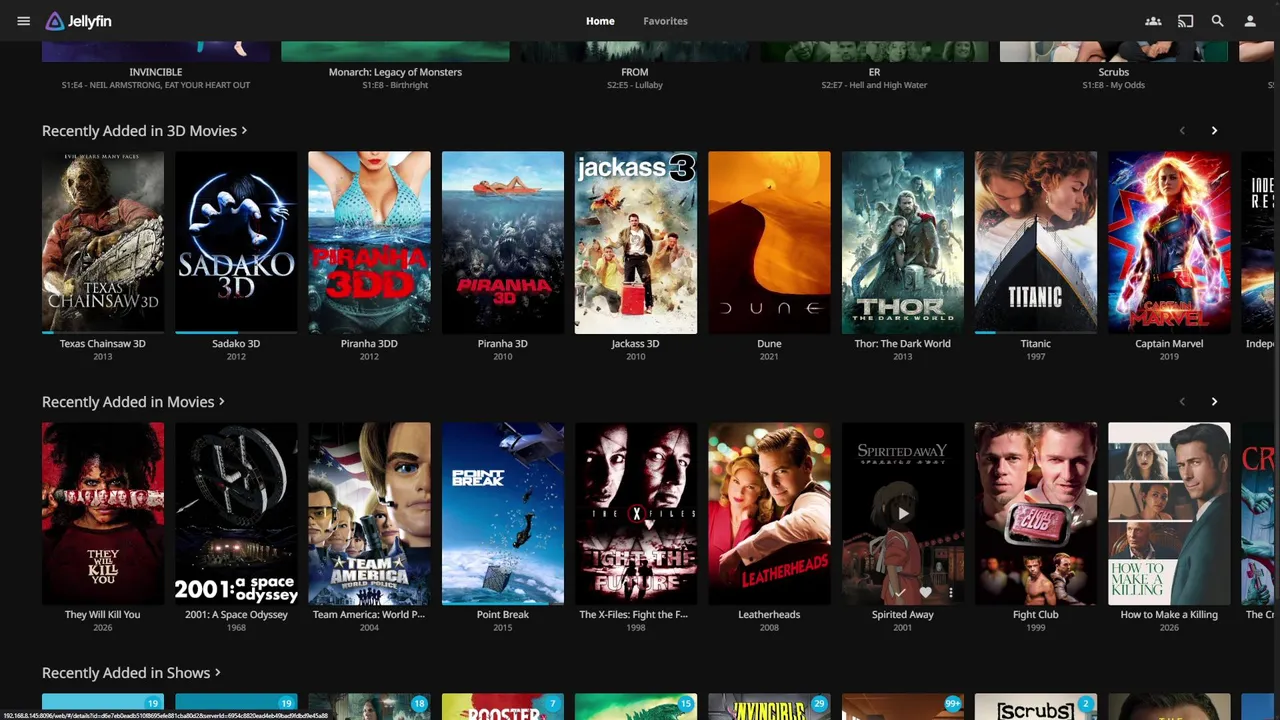1280x720 pixels.
Task: Click the Jellyfin logo
Action: tap(78, 21)
